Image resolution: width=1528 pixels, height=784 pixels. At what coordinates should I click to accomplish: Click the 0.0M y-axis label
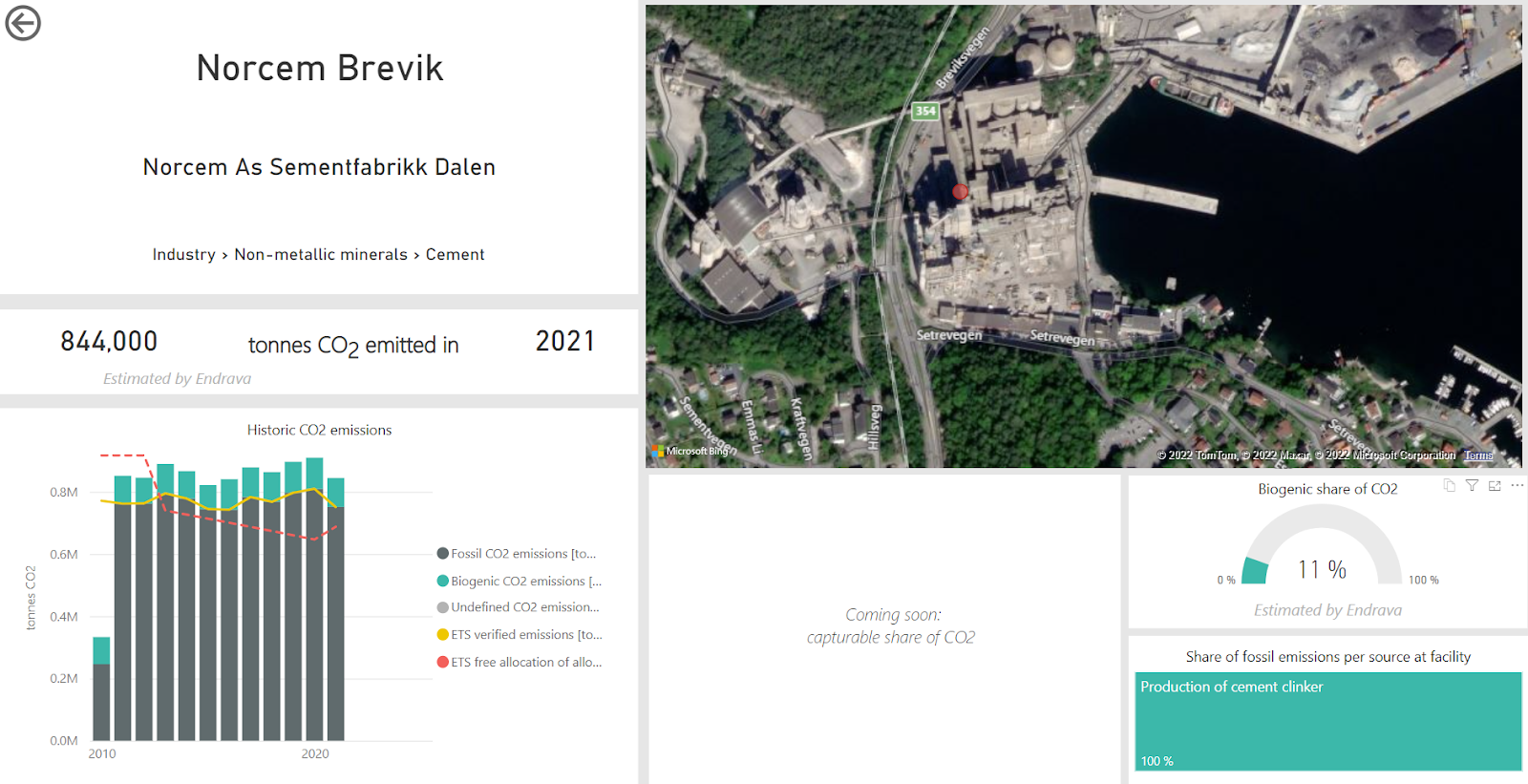coord(64,741)
